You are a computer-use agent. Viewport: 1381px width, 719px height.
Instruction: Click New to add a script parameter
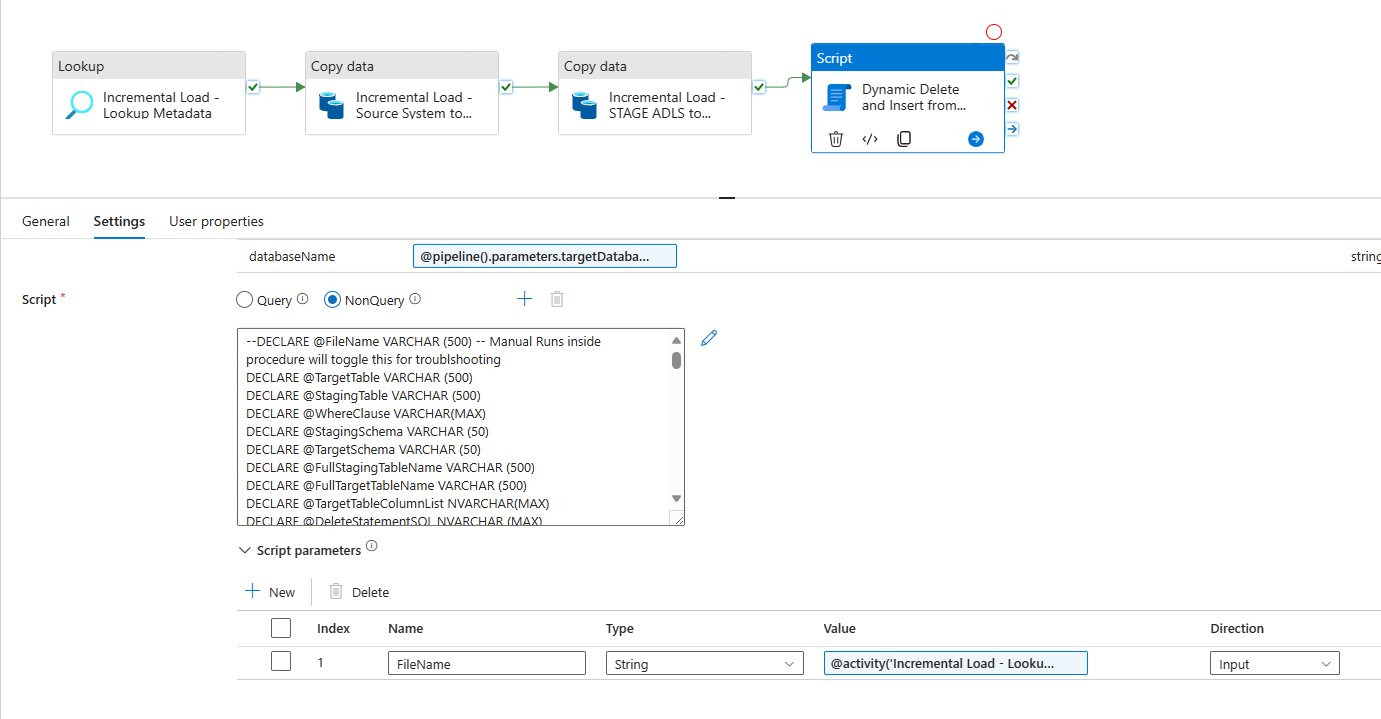[x=270, y=591]
